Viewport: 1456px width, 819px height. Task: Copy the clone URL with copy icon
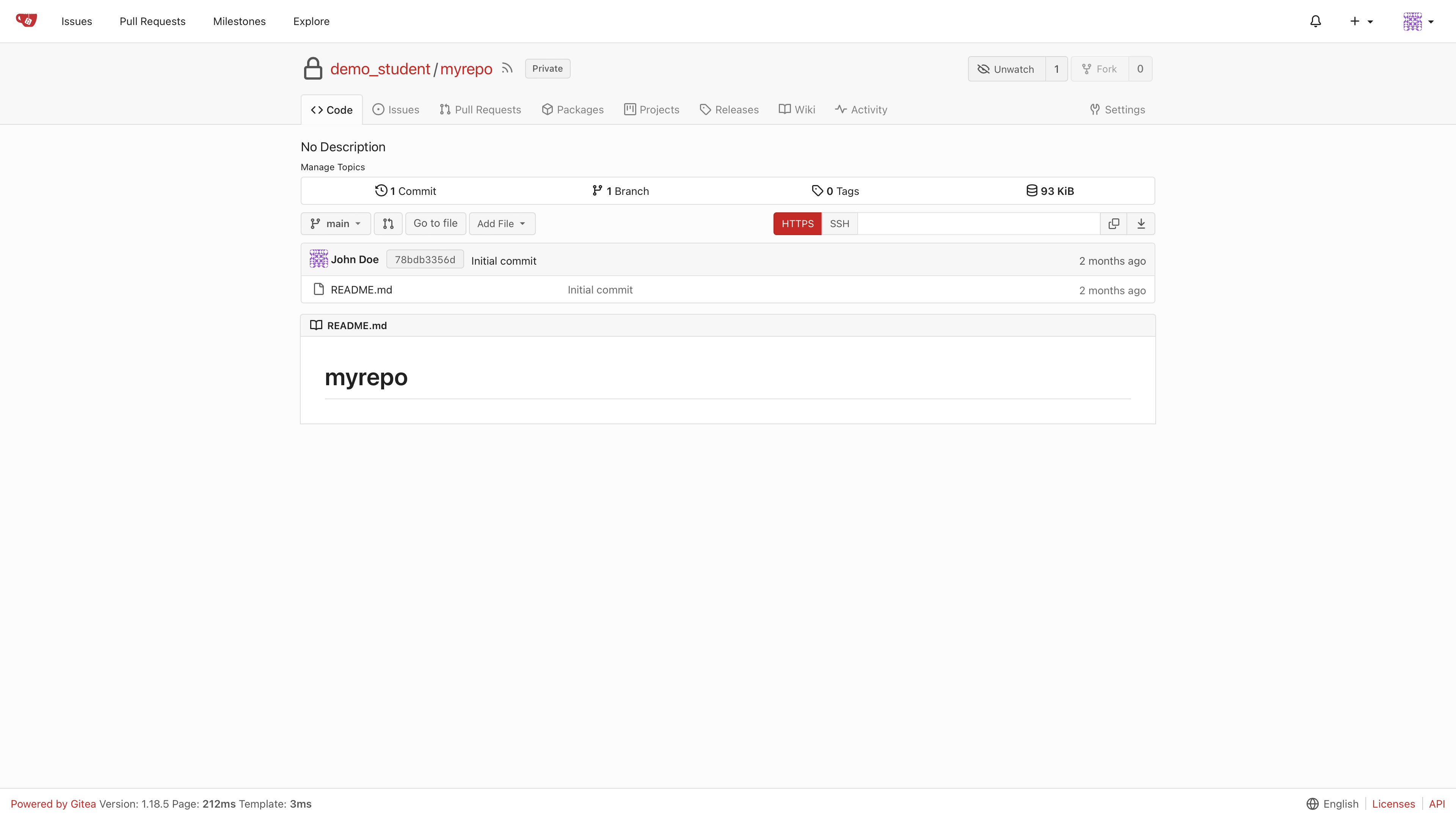pos(1114,224)
